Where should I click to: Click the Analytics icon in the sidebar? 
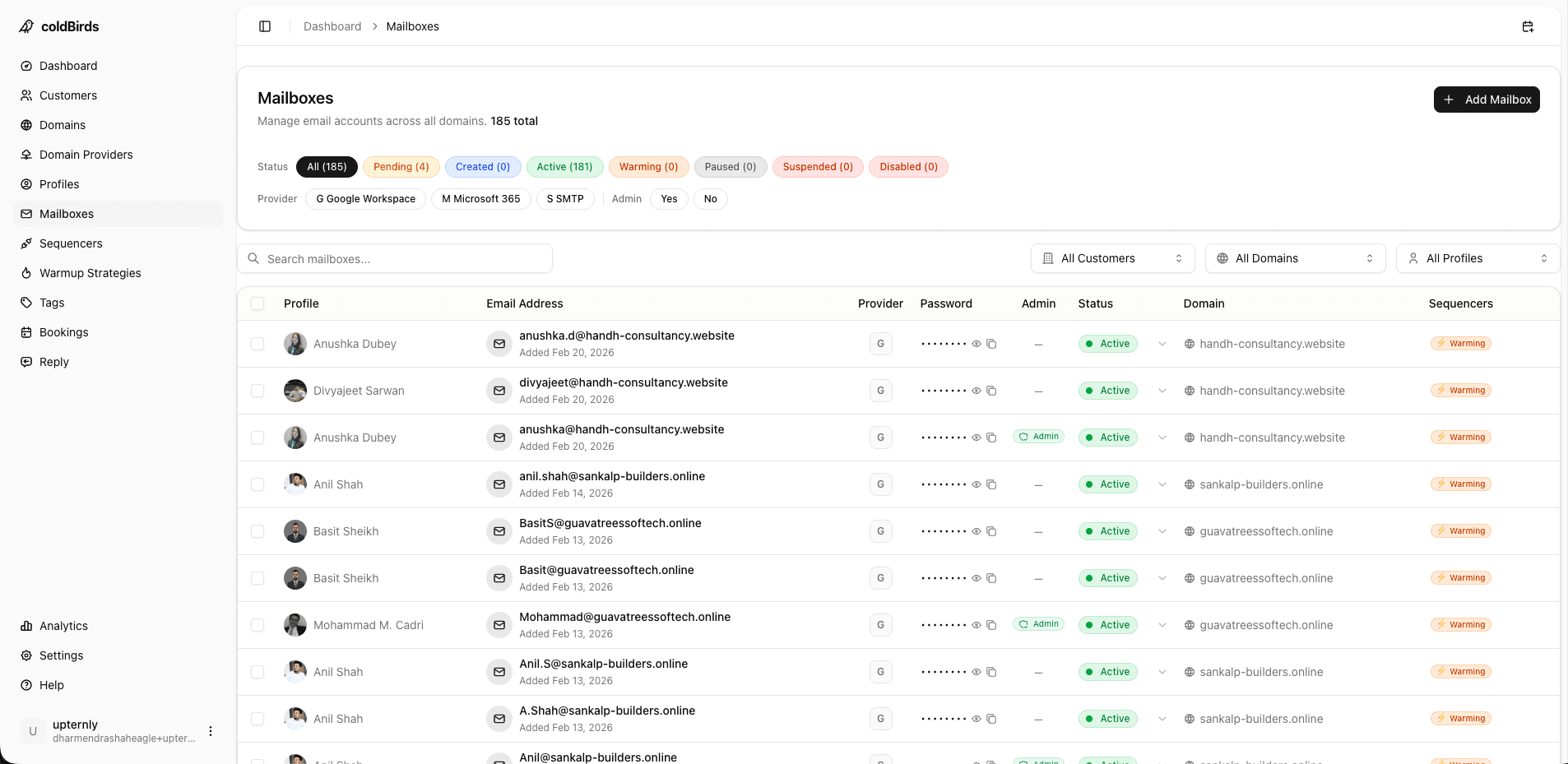(27, 626)
